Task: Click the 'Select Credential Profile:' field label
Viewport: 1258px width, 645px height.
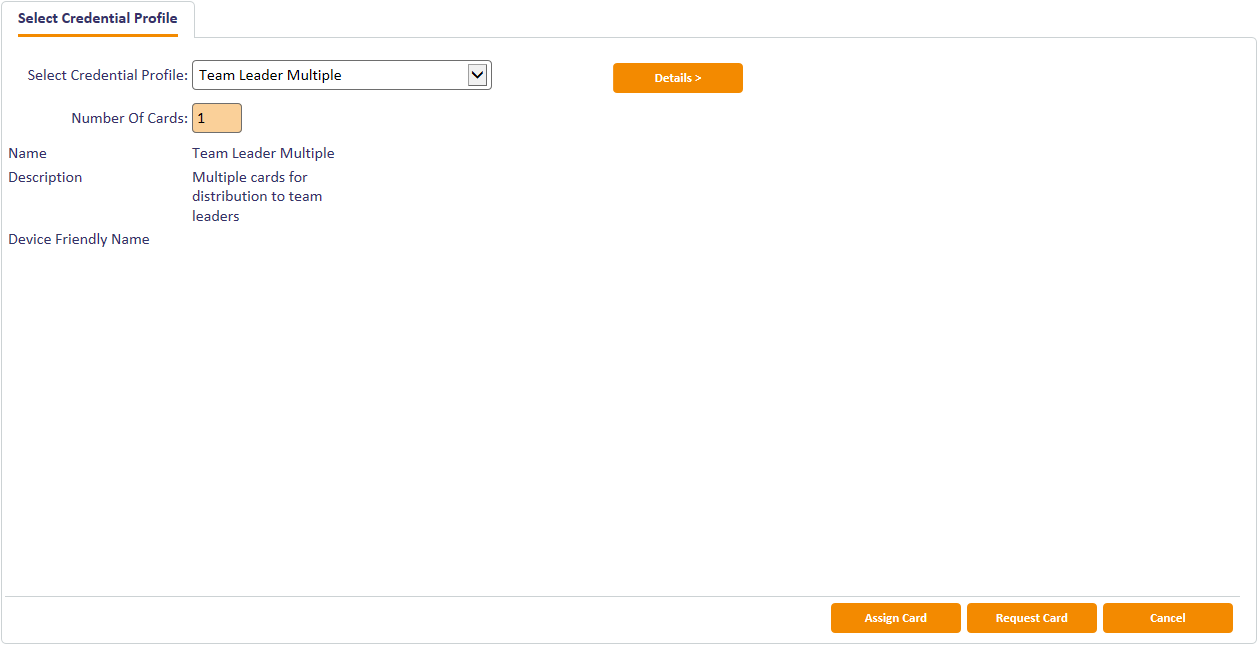Action: 107,75
